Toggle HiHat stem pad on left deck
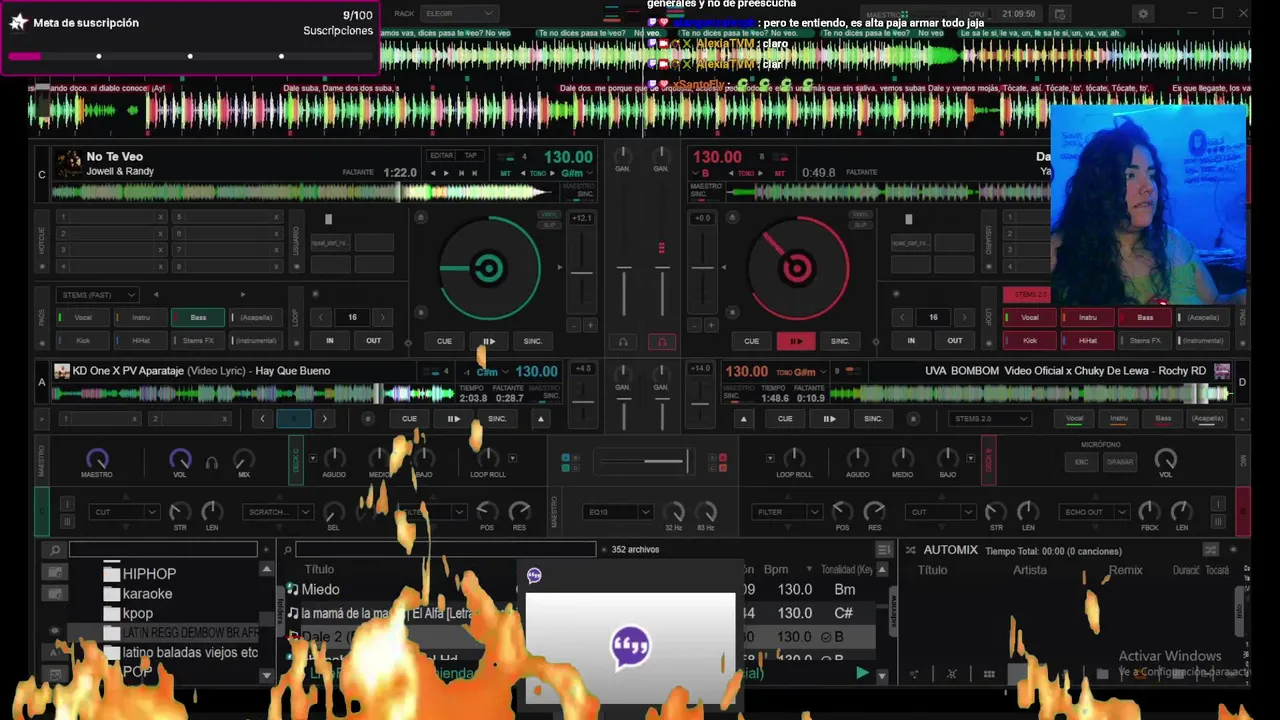1280x720 pixels. [141, 340]
